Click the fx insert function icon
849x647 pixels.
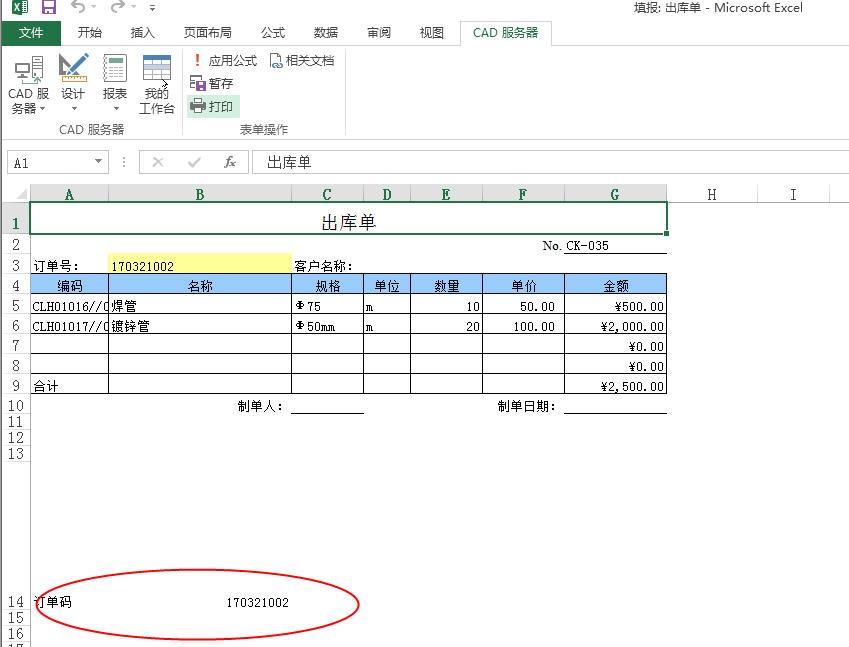[229, 162]
